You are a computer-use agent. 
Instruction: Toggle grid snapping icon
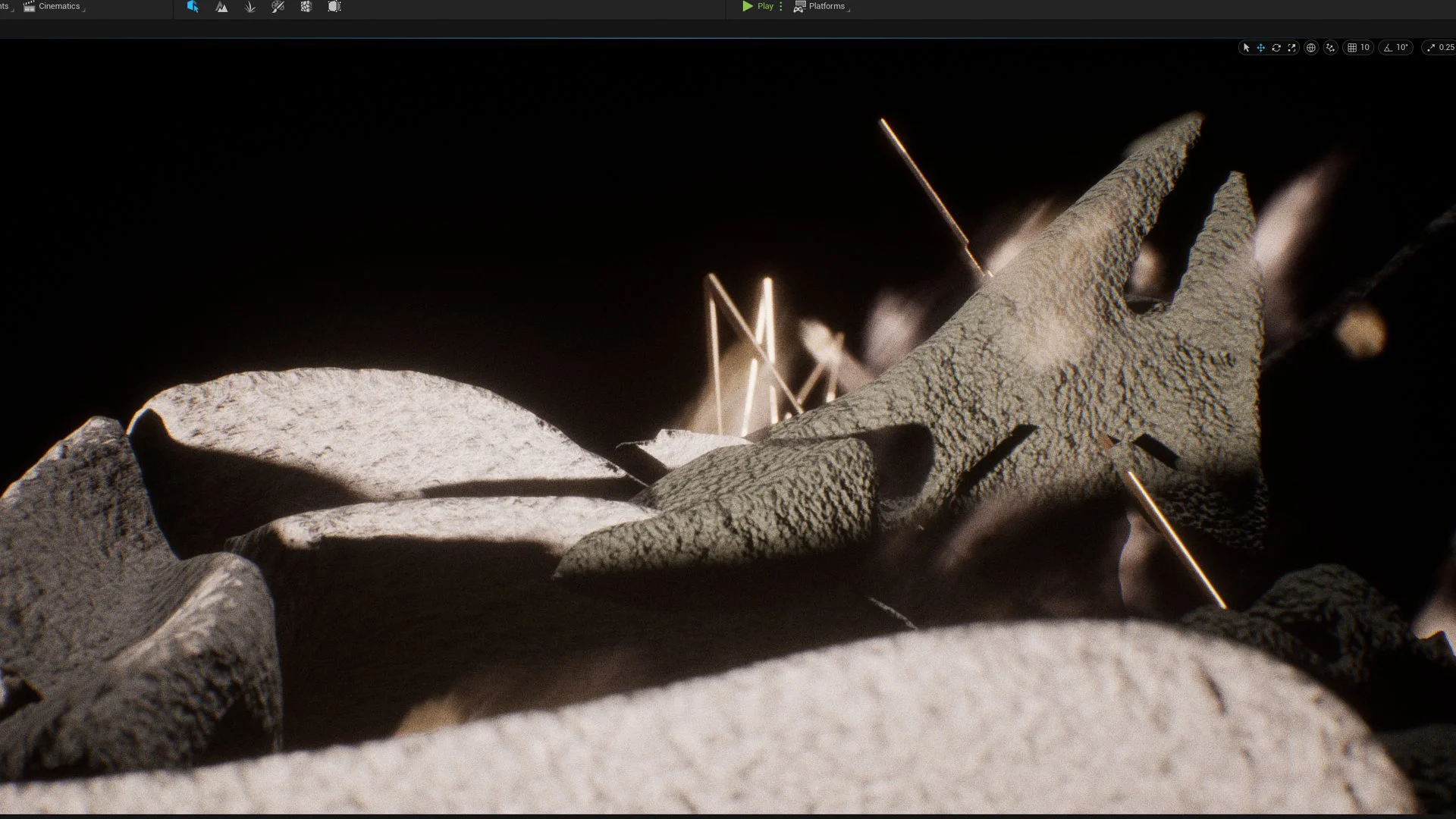click(1352, 48)
